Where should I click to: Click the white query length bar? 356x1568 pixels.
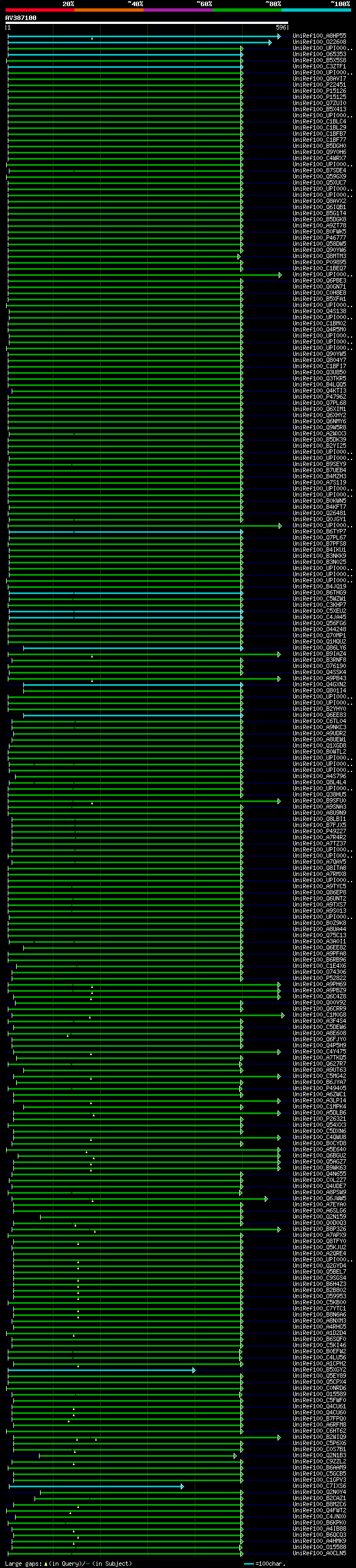[x=147, y=23]
